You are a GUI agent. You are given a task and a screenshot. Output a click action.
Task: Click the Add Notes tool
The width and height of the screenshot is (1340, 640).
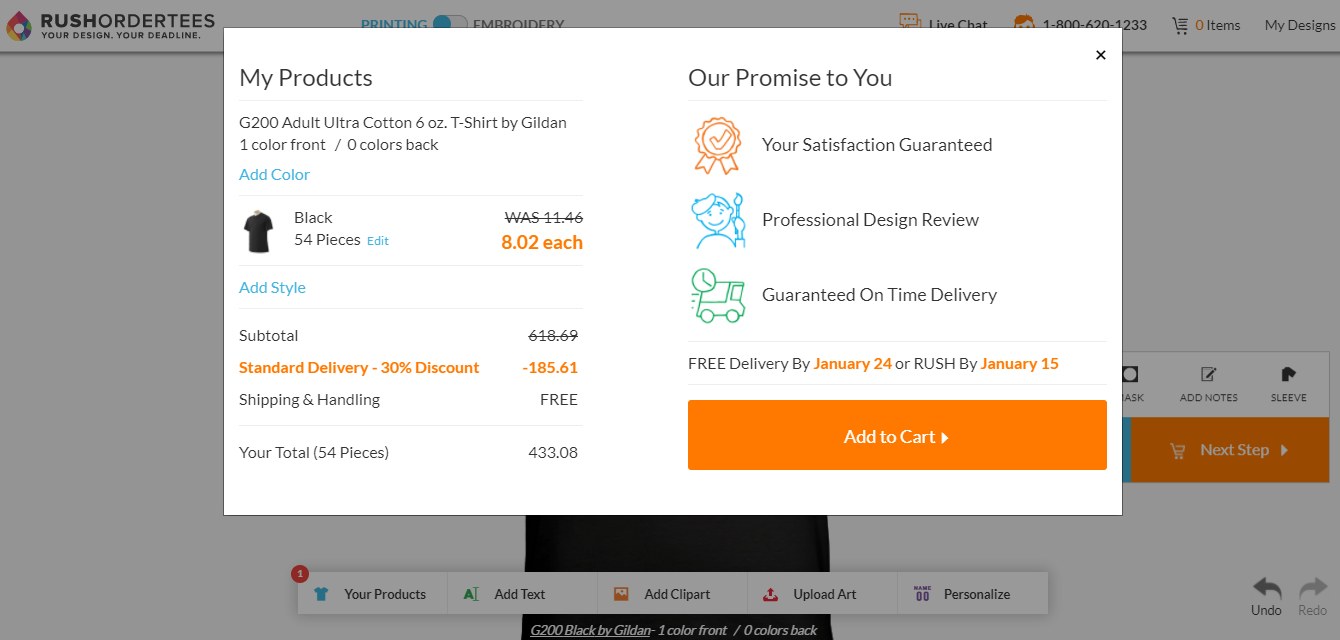click(x=1208, y=384)
